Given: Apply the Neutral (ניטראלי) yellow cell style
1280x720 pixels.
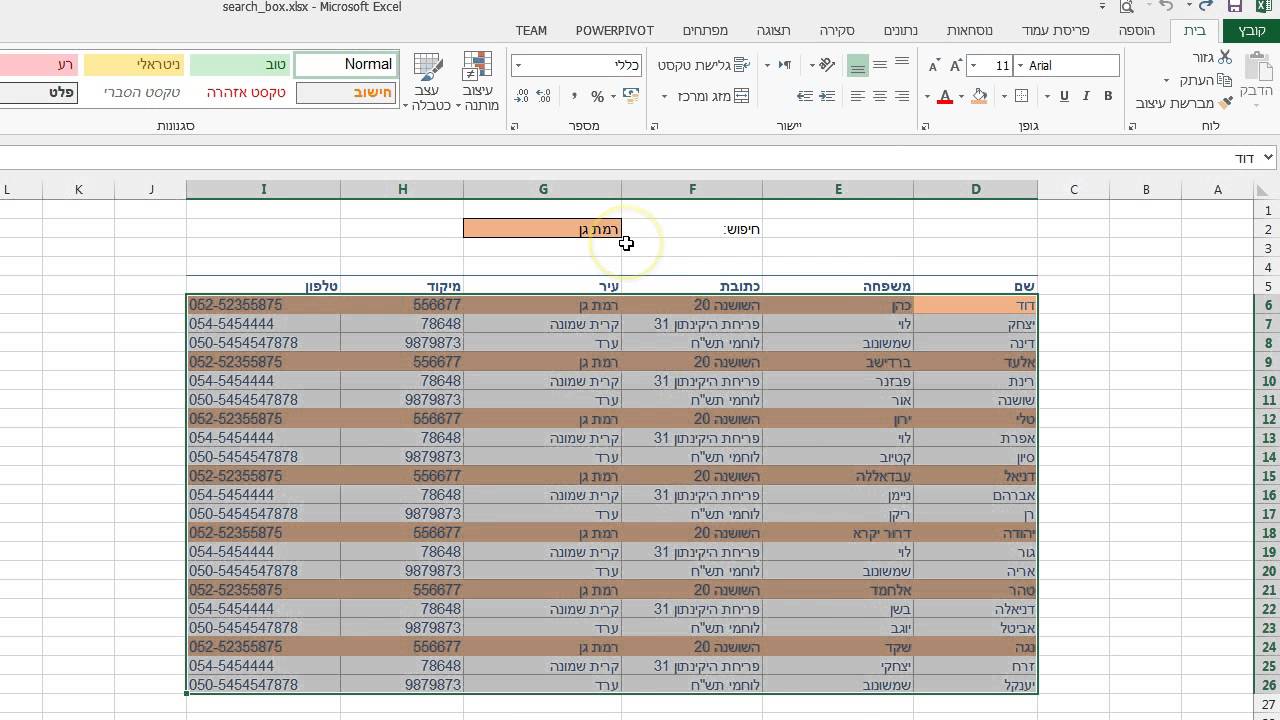Looking at the screenshot, I should (x=133, y=64).
